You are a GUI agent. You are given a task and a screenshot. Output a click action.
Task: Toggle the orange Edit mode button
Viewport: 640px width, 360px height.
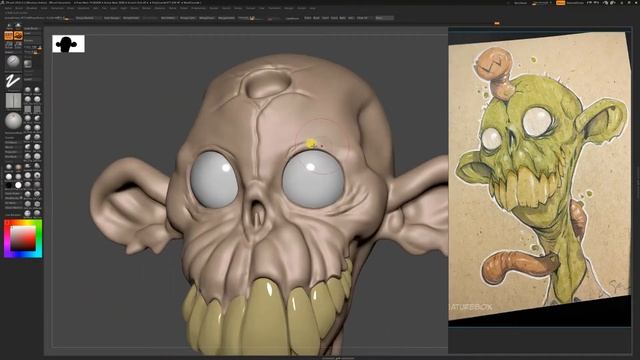click(x=9, y=36)
